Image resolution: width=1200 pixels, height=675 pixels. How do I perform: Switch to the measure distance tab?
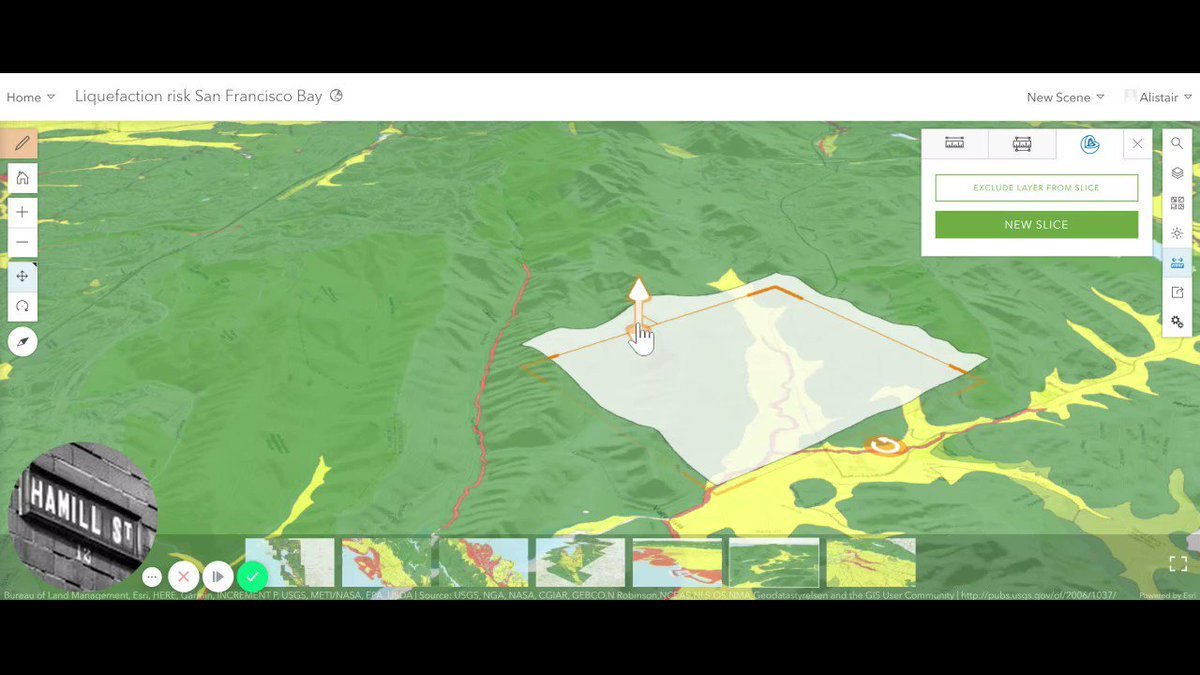tap(954, 144)
